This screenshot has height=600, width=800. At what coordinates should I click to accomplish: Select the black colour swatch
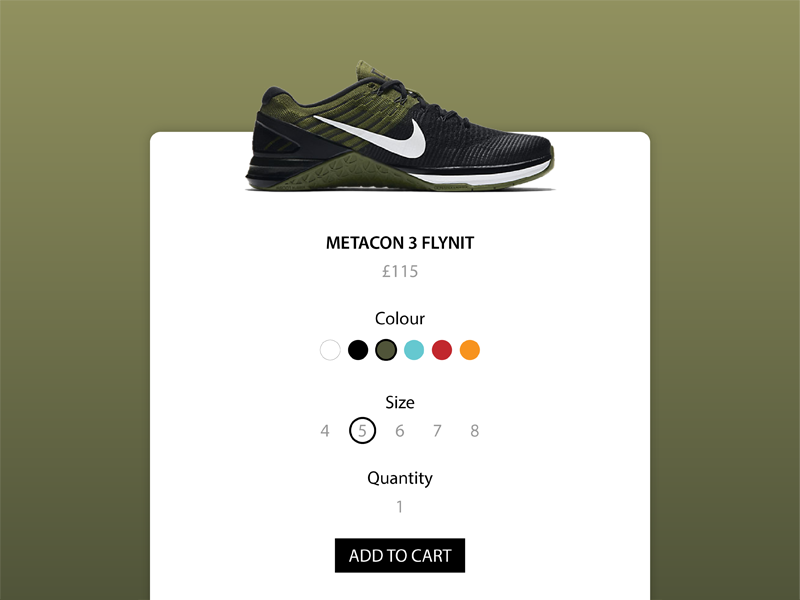click(x=358, y=350)
